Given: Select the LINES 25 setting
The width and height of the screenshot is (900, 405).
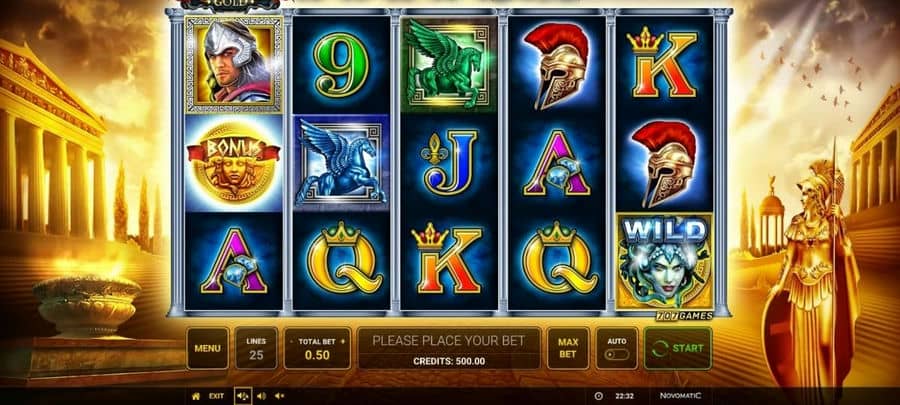Looking at the screenshot, I should click(x=256, y=348).
